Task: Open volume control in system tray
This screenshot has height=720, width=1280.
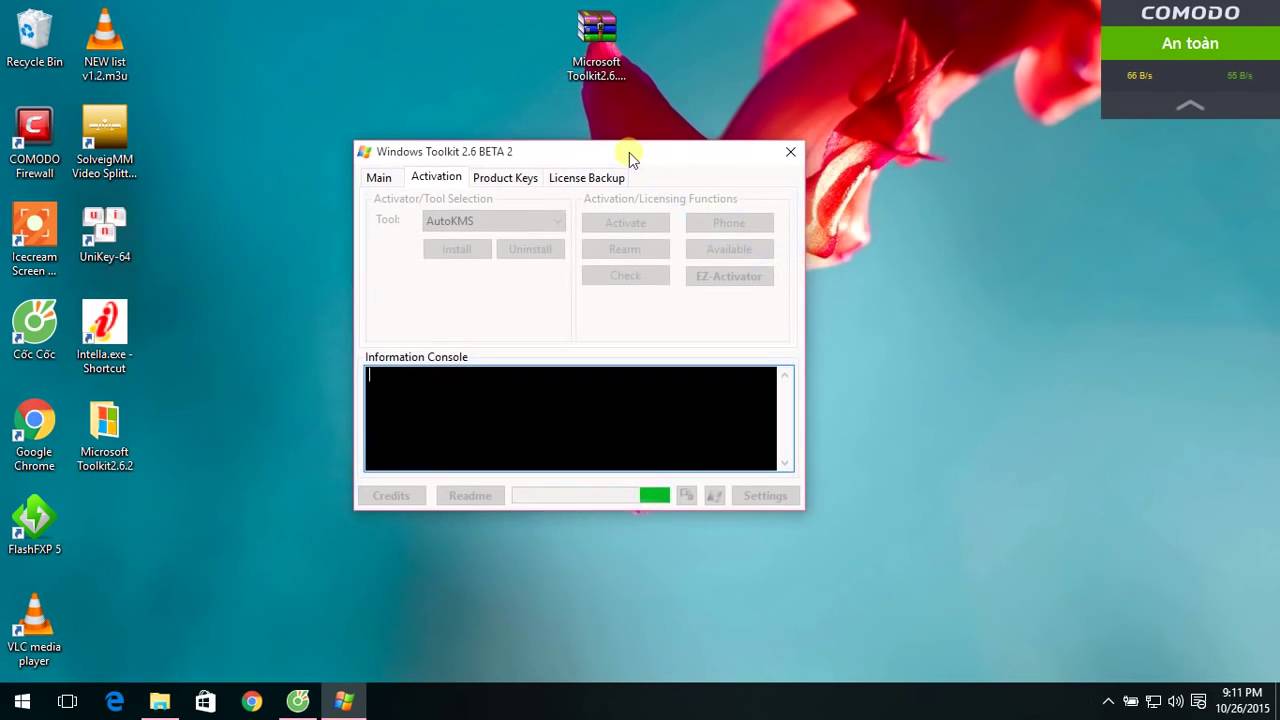Action: coord(1176,702)
